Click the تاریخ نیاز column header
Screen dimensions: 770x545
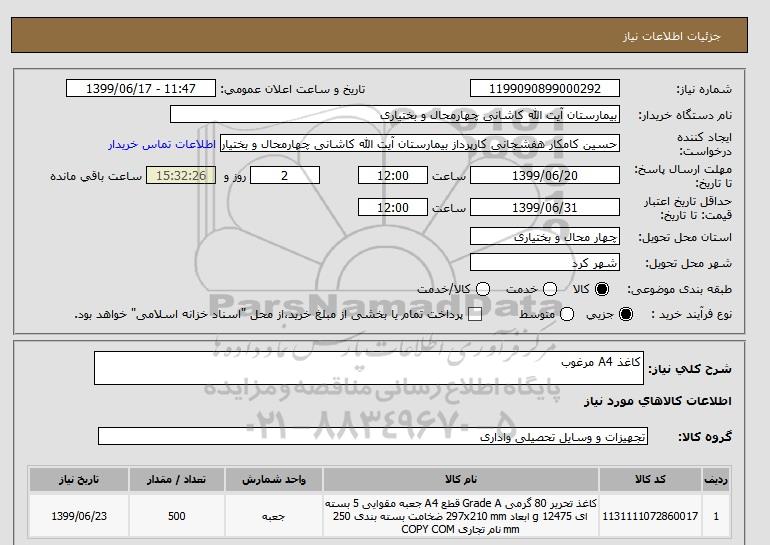pyautogui.click(x=79, y=479)
